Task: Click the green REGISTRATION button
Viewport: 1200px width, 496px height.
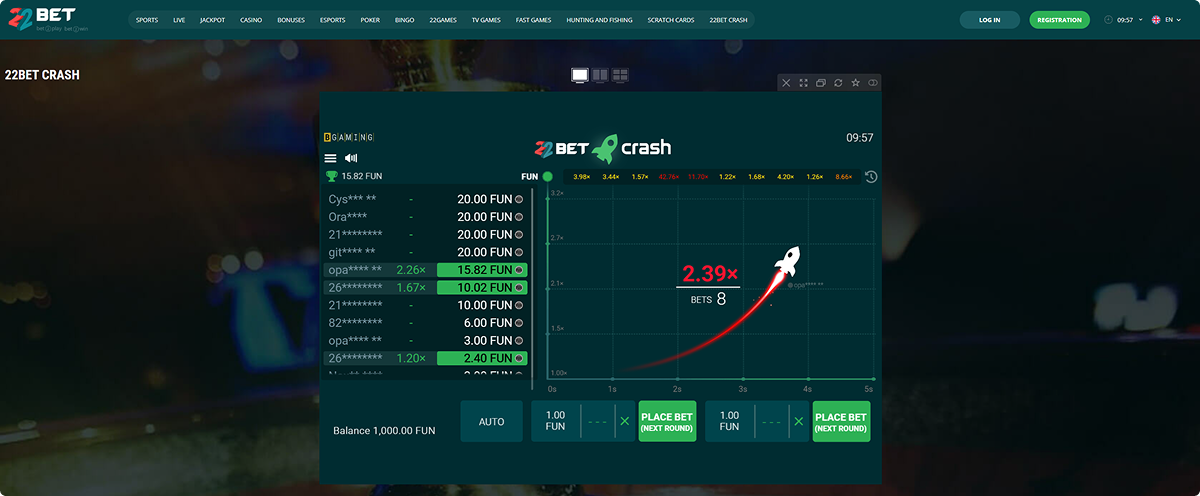Action: click(x=1060, y=20)
